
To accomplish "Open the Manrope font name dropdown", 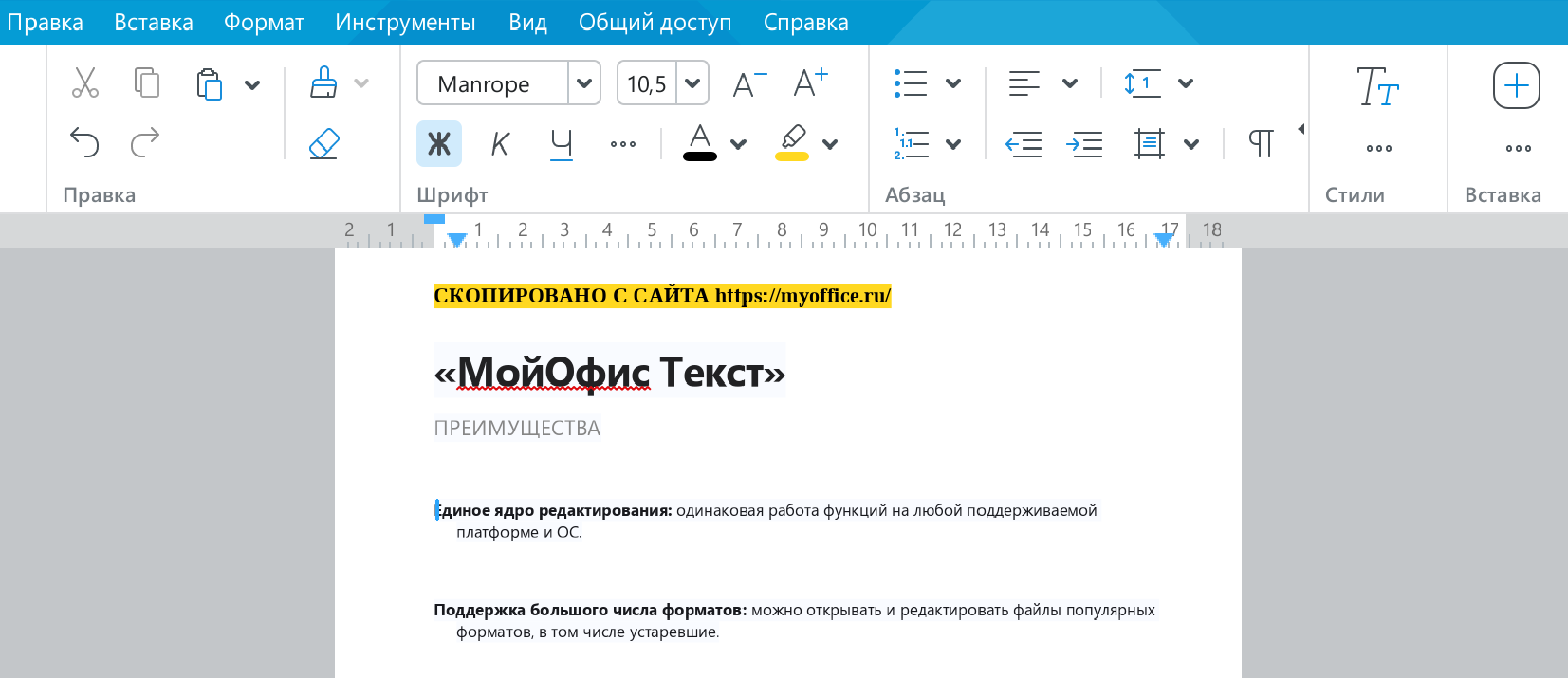I will [584, 83].
